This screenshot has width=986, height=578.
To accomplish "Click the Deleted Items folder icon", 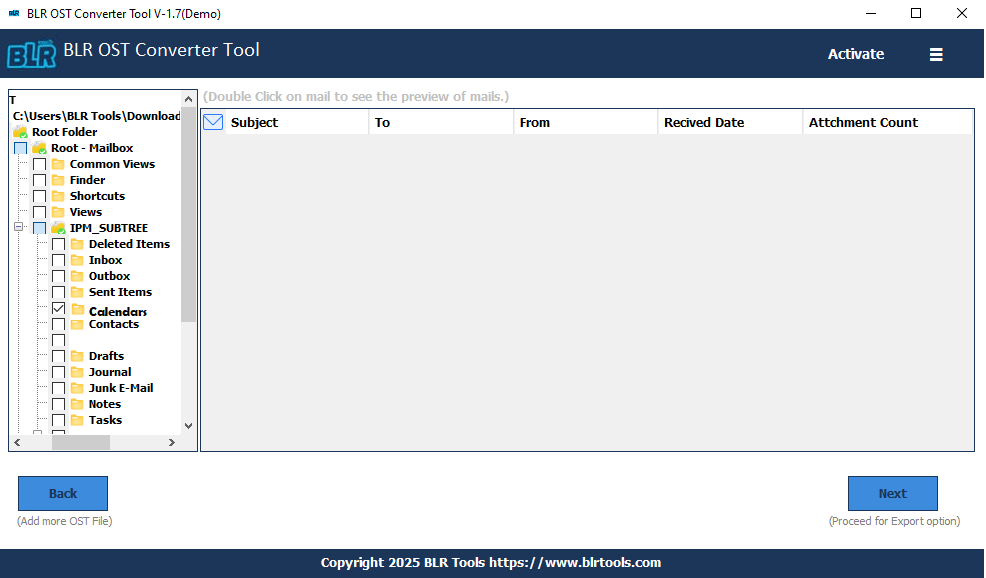I will [77, 244].
